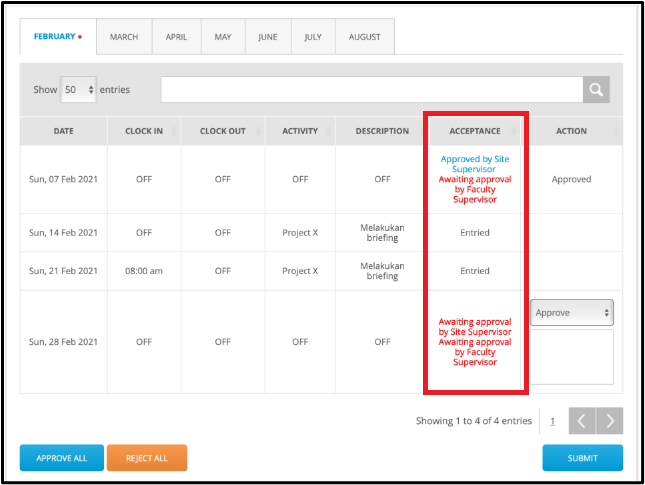645x485 pixels.
Task: Click the search magnifier icon button
Action: [596, 89]
